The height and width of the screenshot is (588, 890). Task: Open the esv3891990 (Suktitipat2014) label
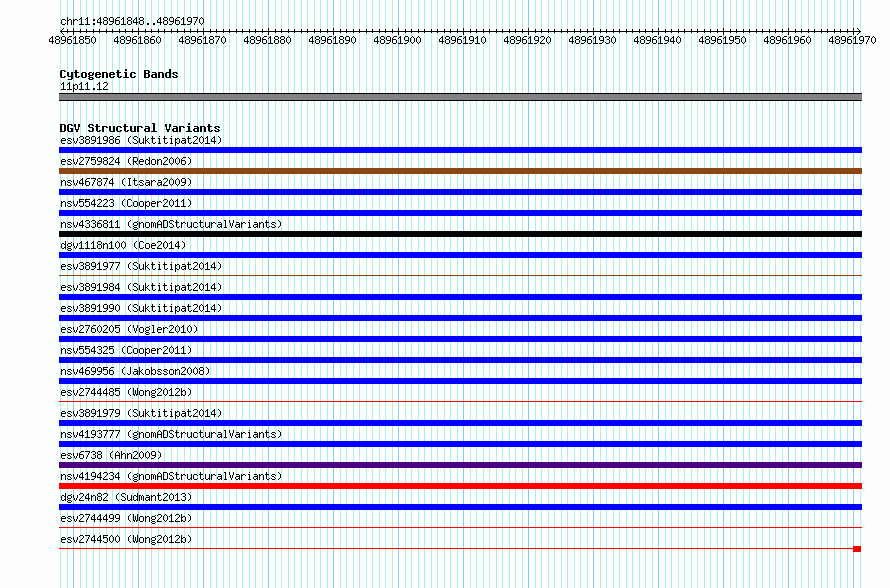[141, 308]
